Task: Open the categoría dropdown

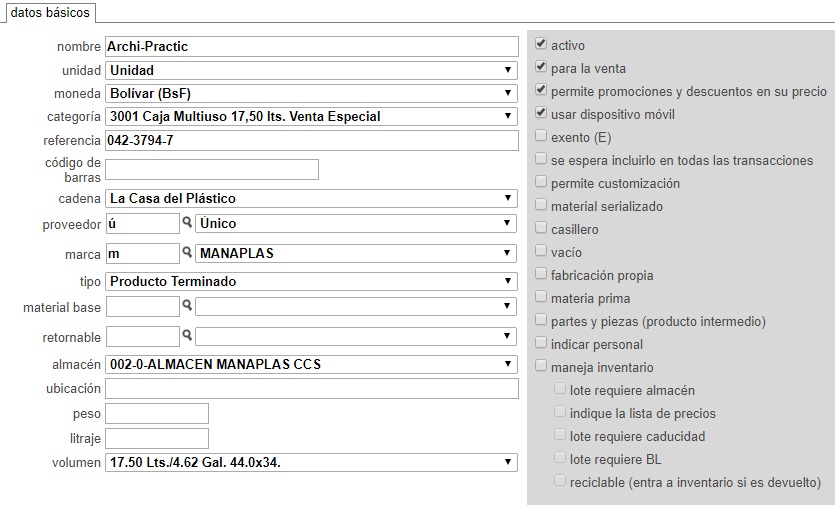Action: coord(312,116)
